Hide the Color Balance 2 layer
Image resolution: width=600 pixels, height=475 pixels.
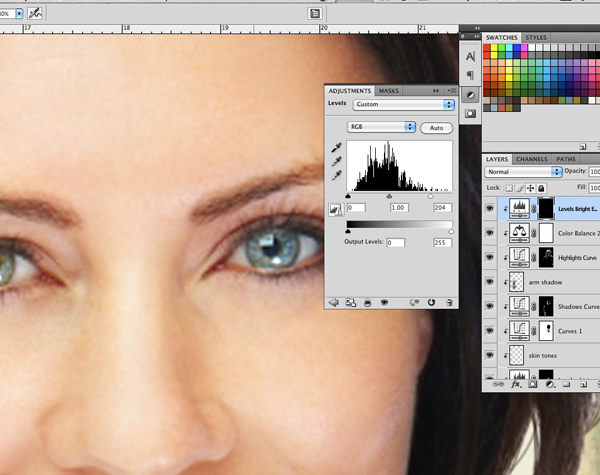click(489, 233)
